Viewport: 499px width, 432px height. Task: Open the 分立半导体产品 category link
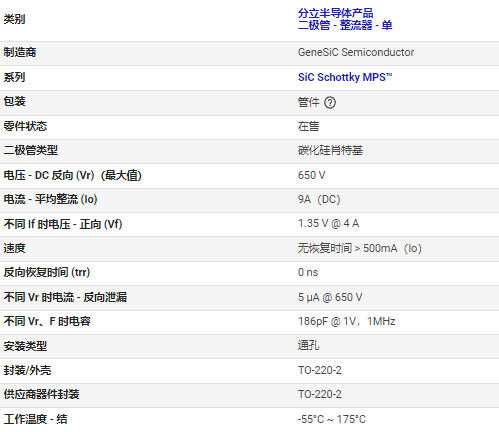pyautogui.click(x=336, y=13)
